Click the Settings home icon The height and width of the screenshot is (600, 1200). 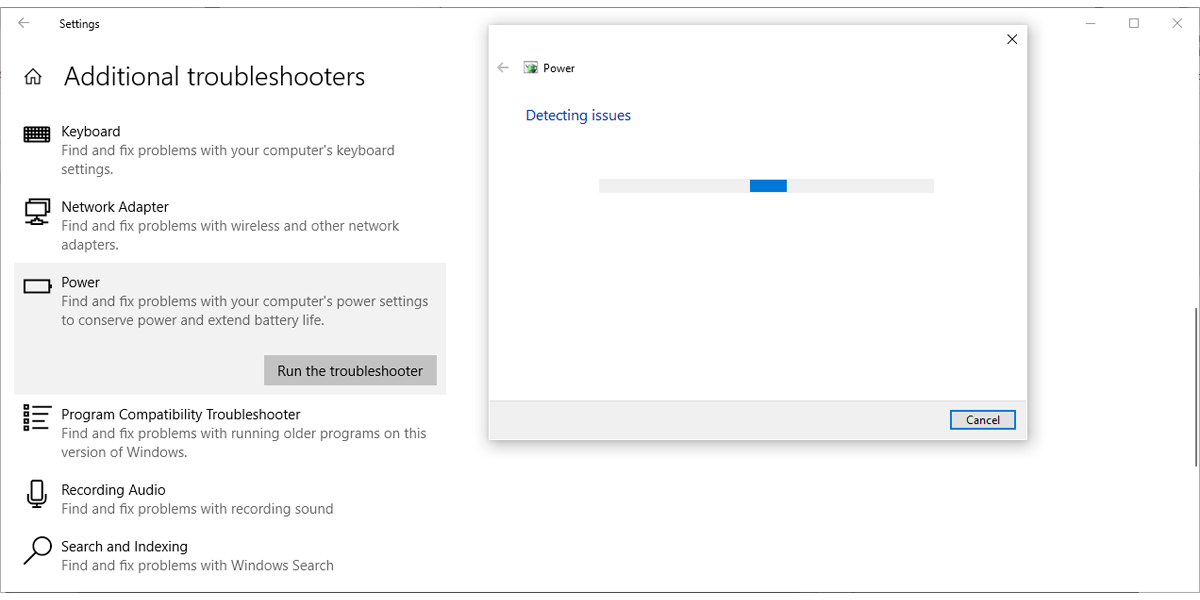[33, 77]
